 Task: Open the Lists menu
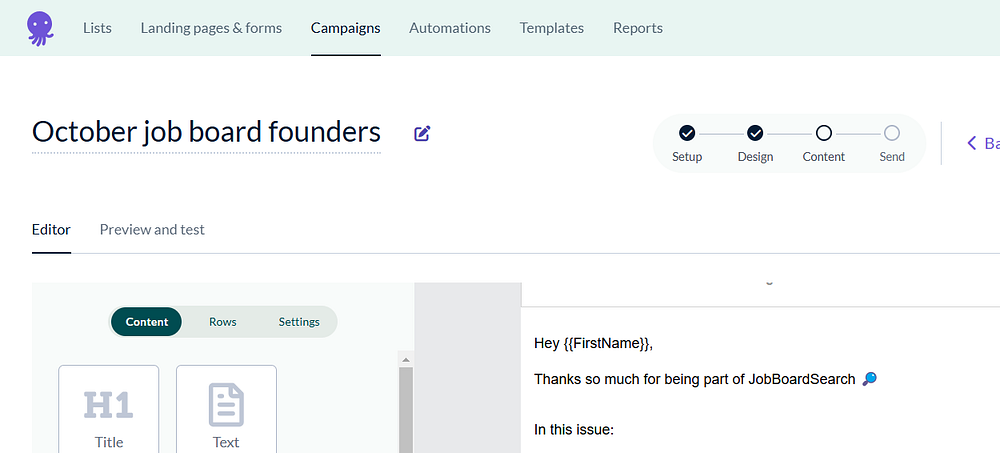click(97, 28)
